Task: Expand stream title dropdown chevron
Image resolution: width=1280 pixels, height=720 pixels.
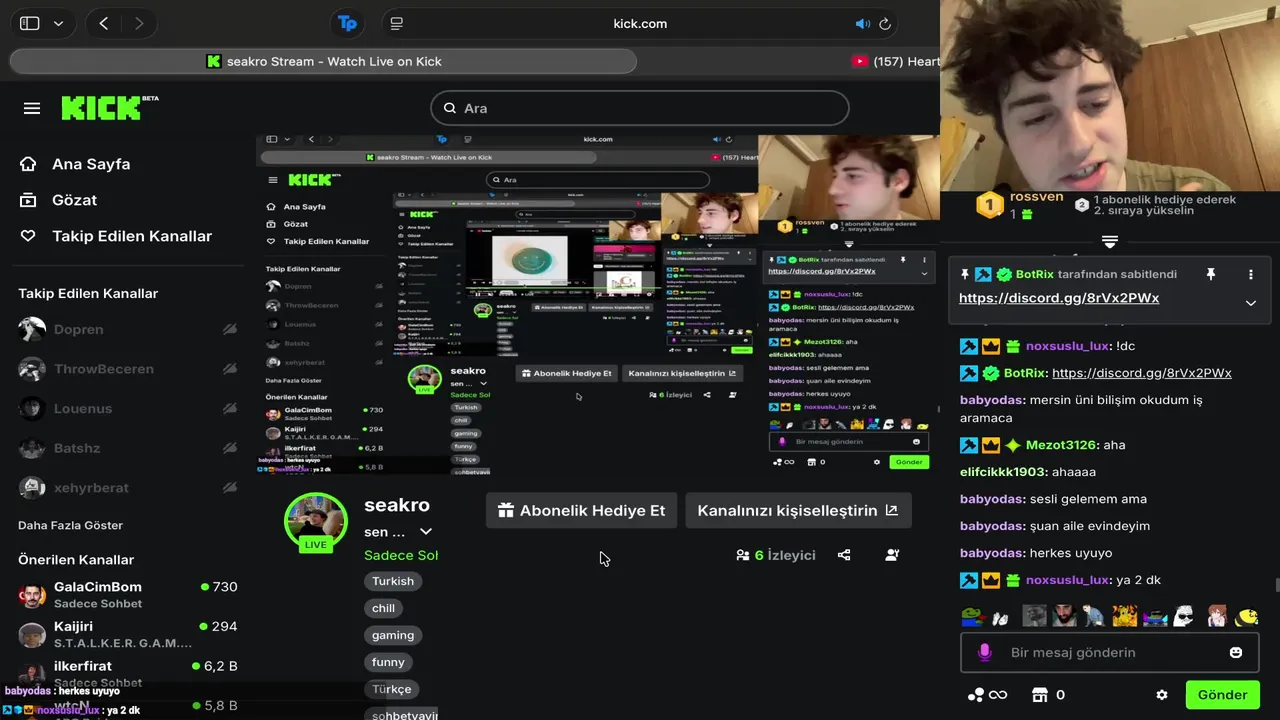Action: 426,532
